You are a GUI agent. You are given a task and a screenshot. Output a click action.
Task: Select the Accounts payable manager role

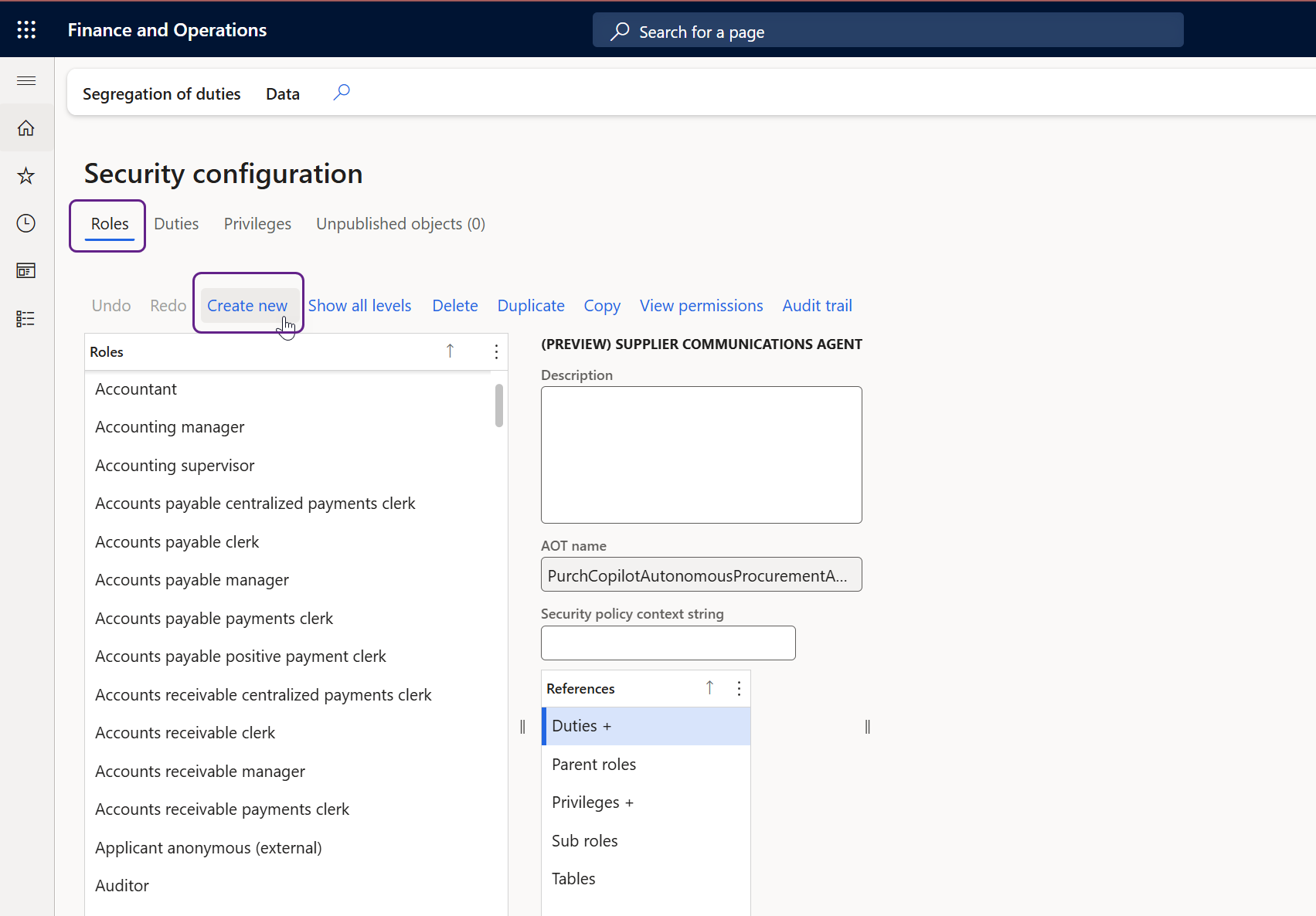192,580
